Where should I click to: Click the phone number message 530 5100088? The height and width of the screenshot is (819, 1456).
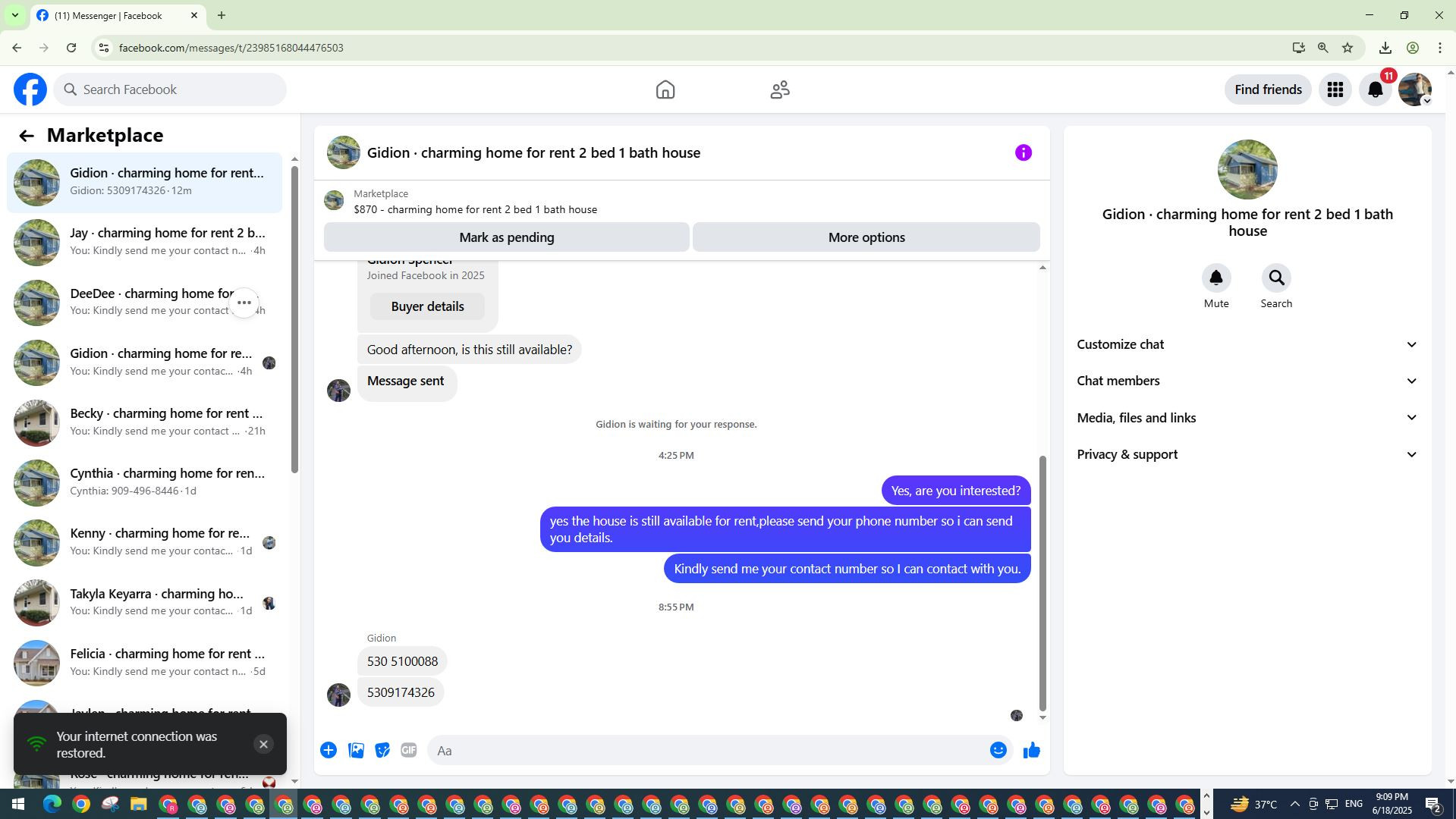[402, 662]
